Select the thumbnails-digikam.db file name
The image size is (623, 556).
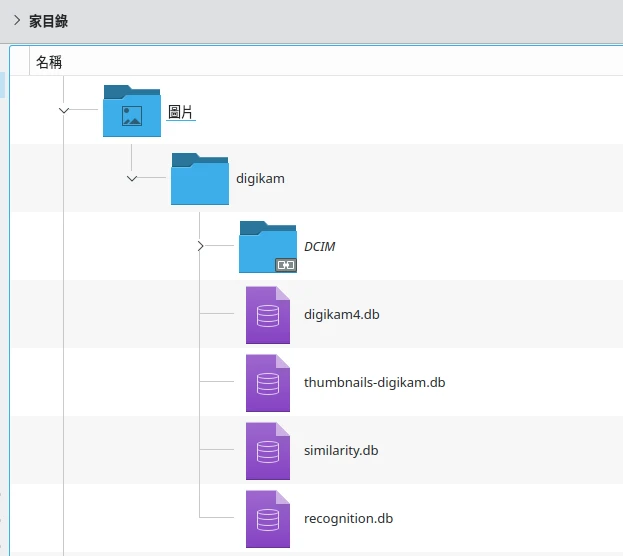pos(374,383)
